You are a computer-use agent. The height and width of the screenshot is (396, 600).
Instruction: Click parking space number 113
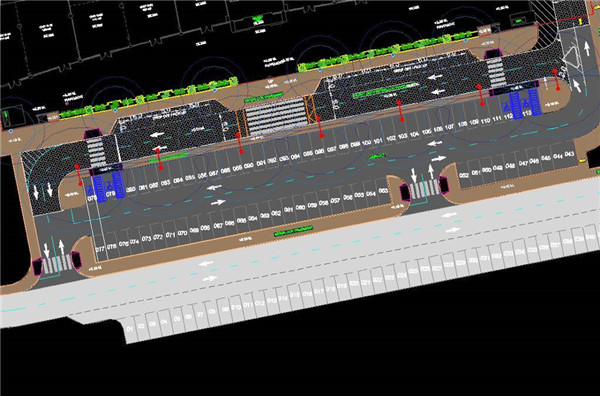[x=527, y=113]
